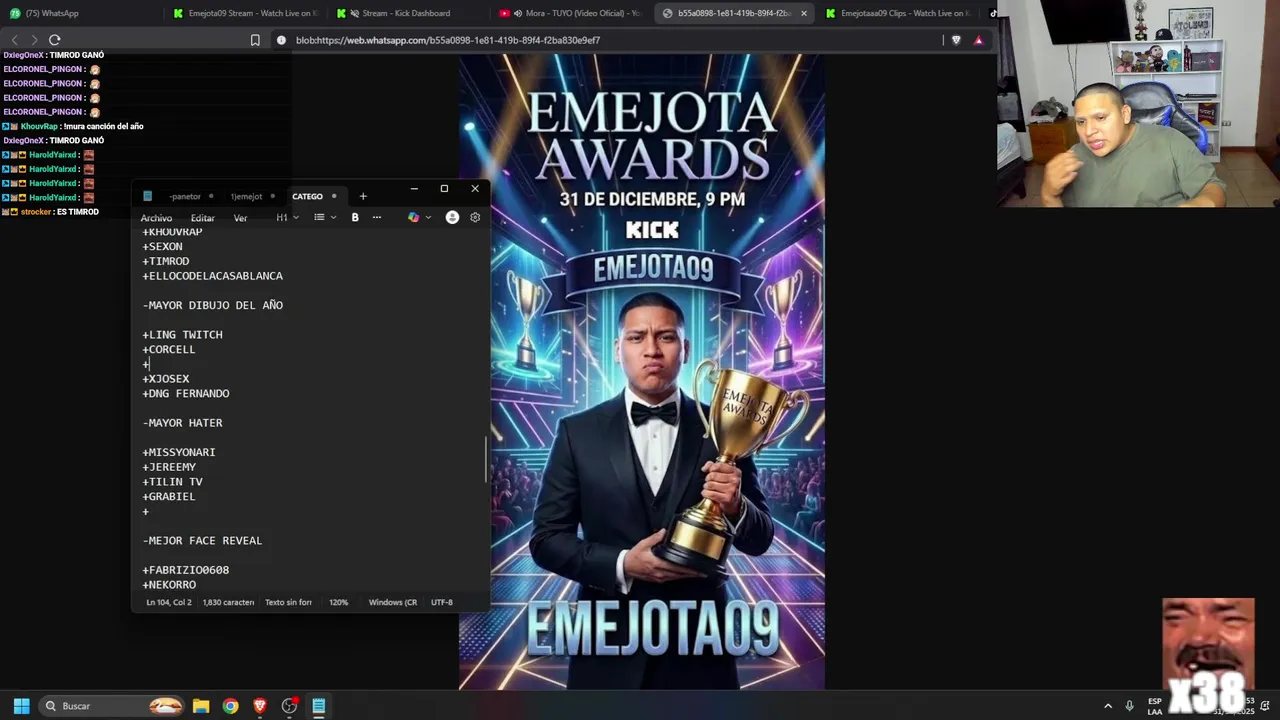Image resolution: width=1280 pixels, height=720 pixels.
Task: Open File Explorer from the taskbar
Action: 201,706
